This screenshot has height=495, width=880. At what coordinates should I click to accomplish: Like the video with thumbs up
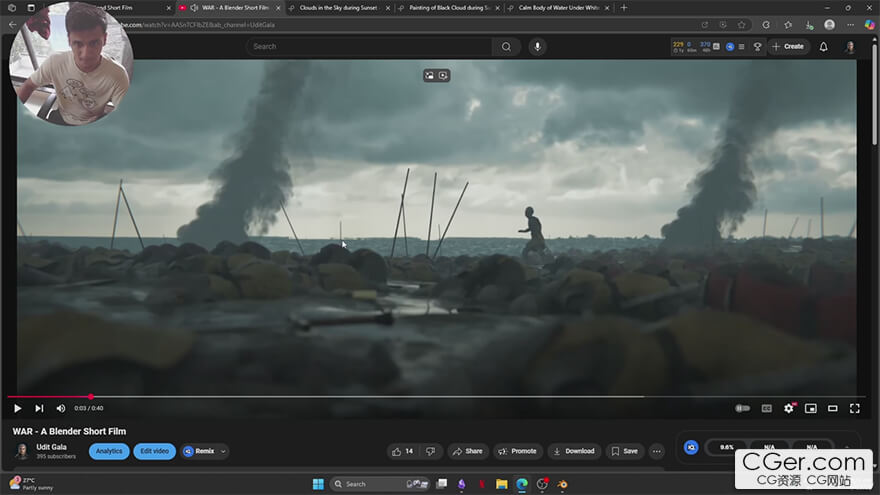tap(403, 451)
